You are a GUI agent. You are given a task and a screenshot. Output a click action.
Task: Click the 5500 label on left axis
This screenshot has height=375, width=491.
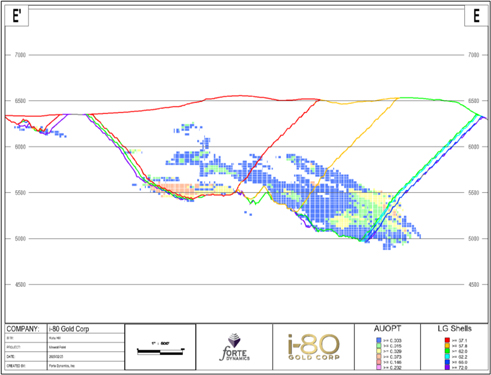pyautogui.click(x=20, y=193)
